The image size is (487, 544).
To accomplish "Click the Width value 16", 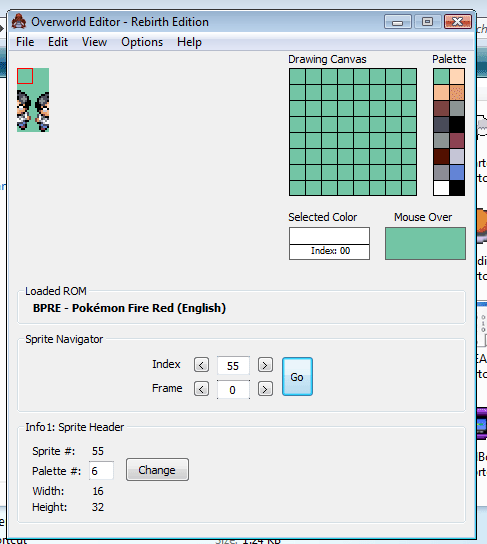I will 98,491.
